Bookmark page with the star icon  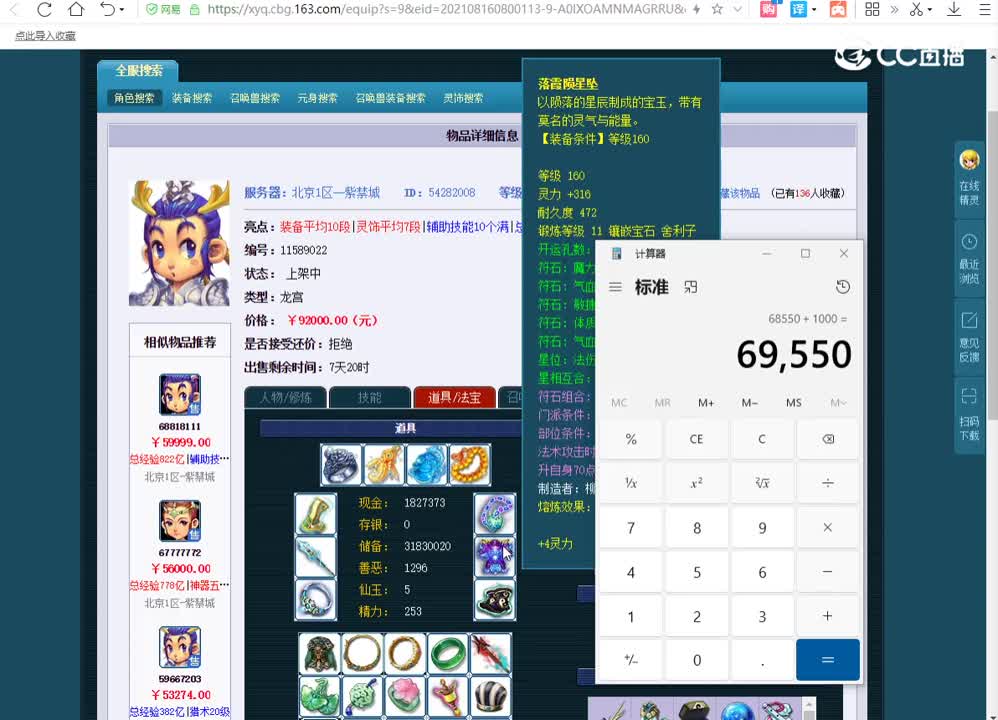pyautogui.click(x=717, y=10)
